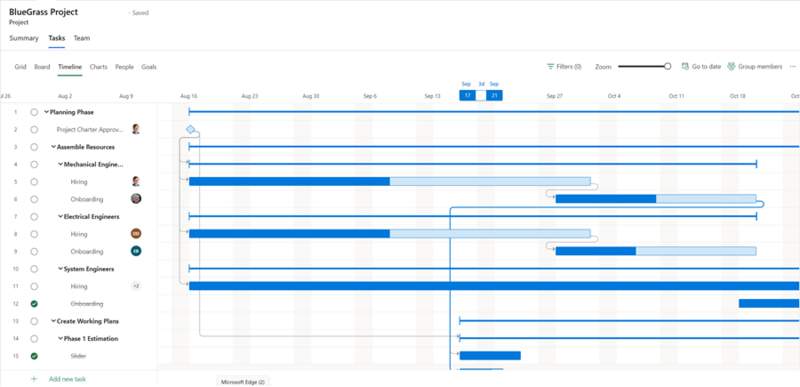Open the more options ellipsis menu
The height and width of the screenshot is (387, 800).
click(792, 66)
